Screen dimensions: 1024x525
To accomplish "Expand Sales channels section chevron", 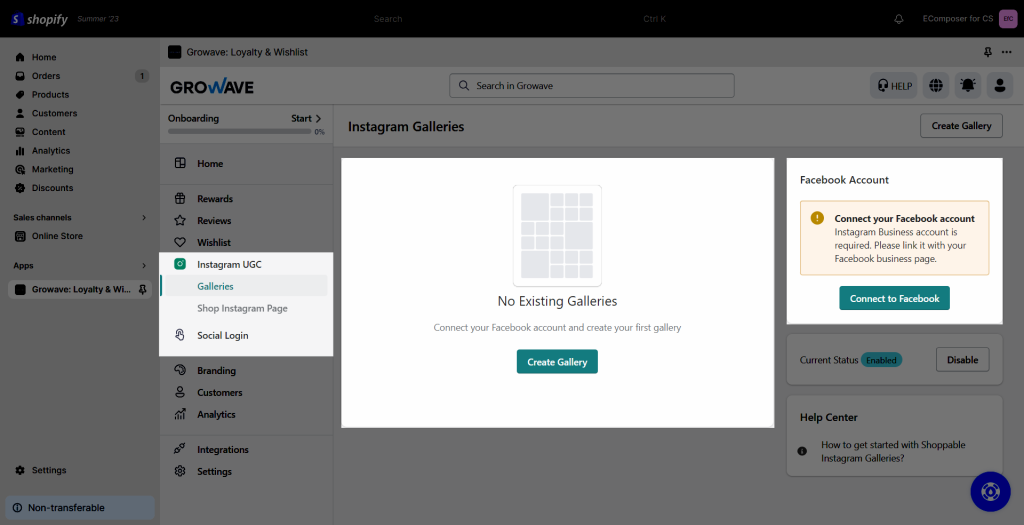I will click(144, 217).
